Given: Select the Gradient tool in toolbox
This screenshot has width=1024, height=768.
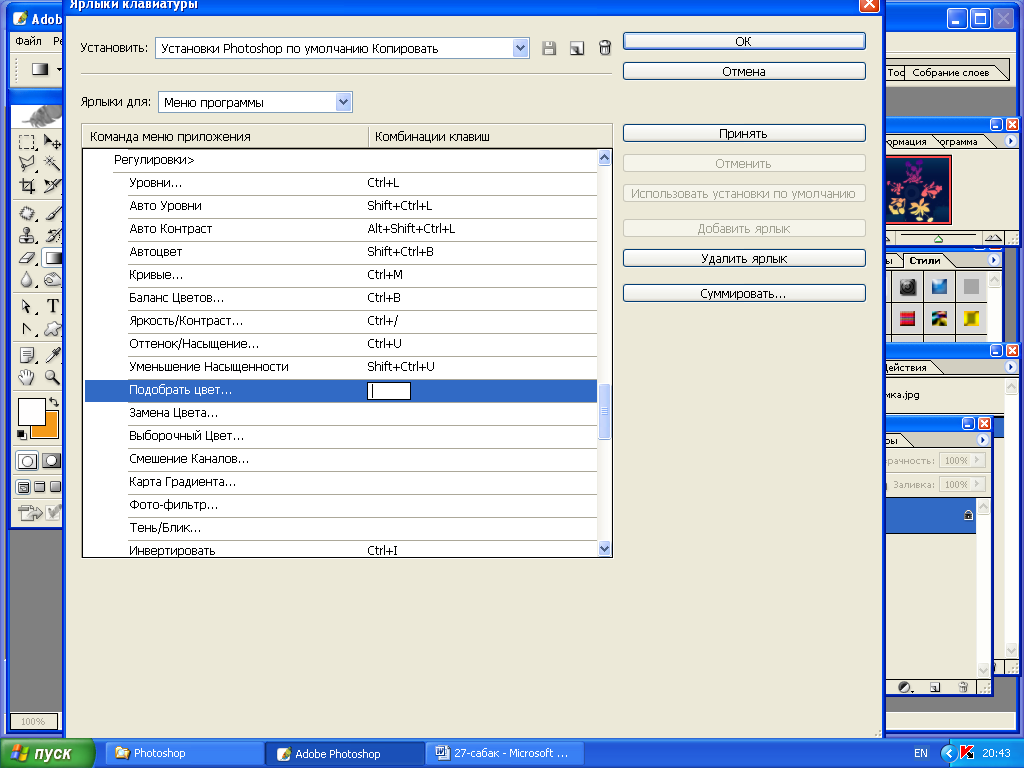Looking at the screenshot, I should point(52,258).
